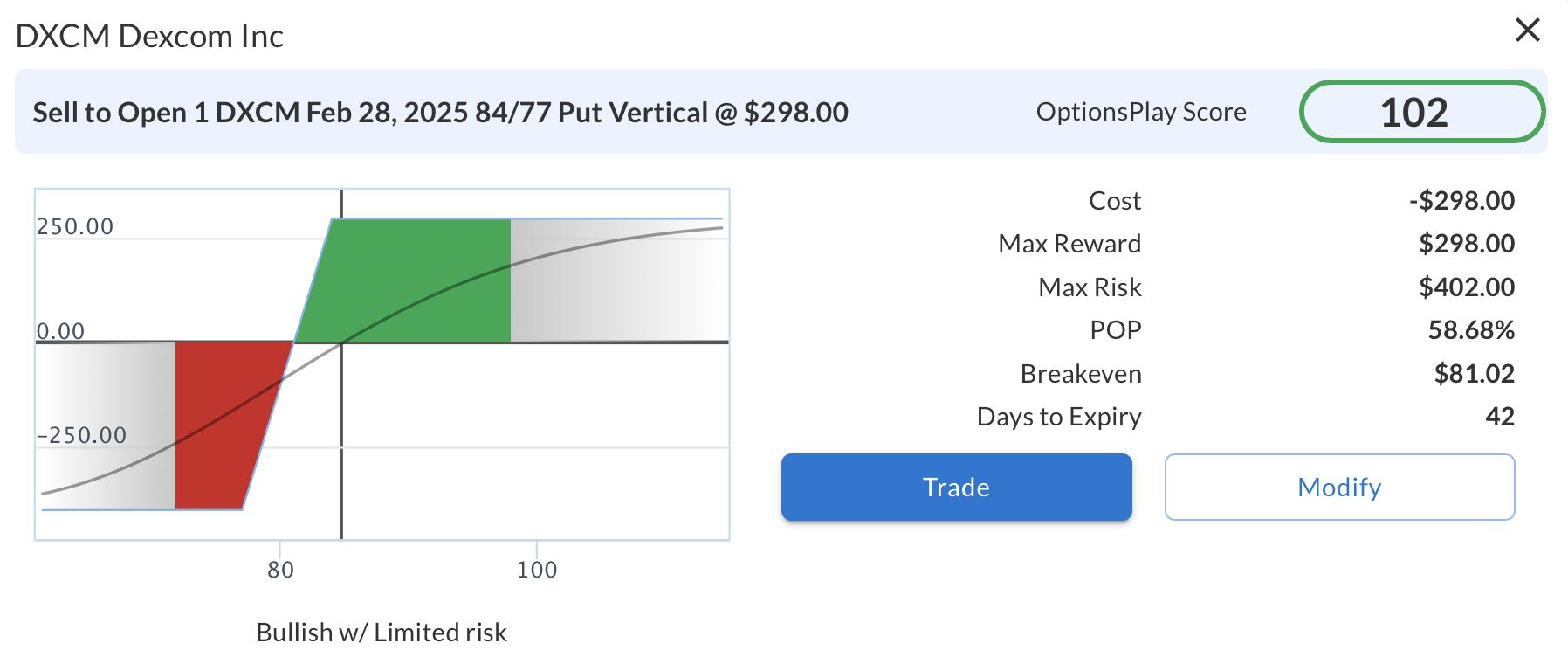Click the 100 price axis label
Viewport: 1568px width, 664px height.
pos(536,571)
